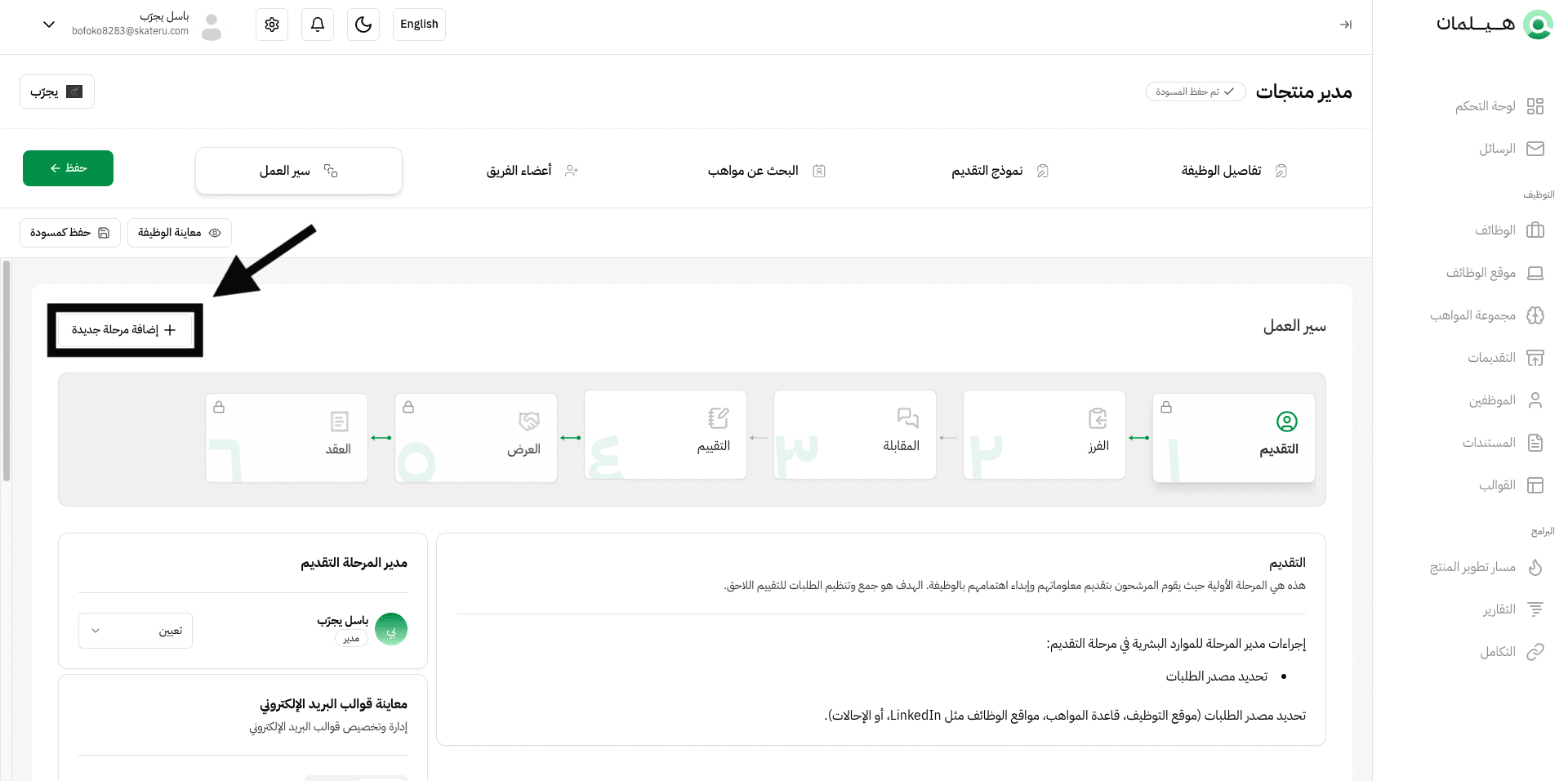
Task: Open the تعيين dropdown
Action: [136, 631]
